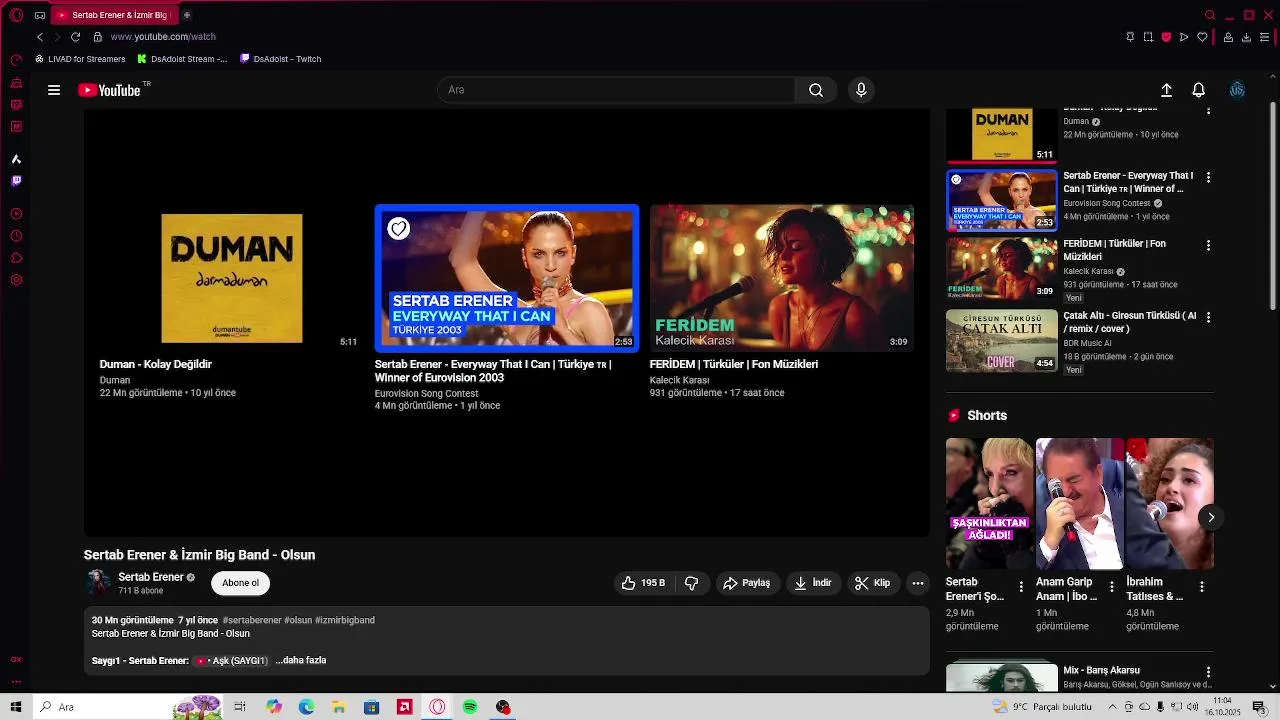Create a clip with Klip button
Image resolution: width=1280 pixels, height=720 pixels.
click(872, 583)
